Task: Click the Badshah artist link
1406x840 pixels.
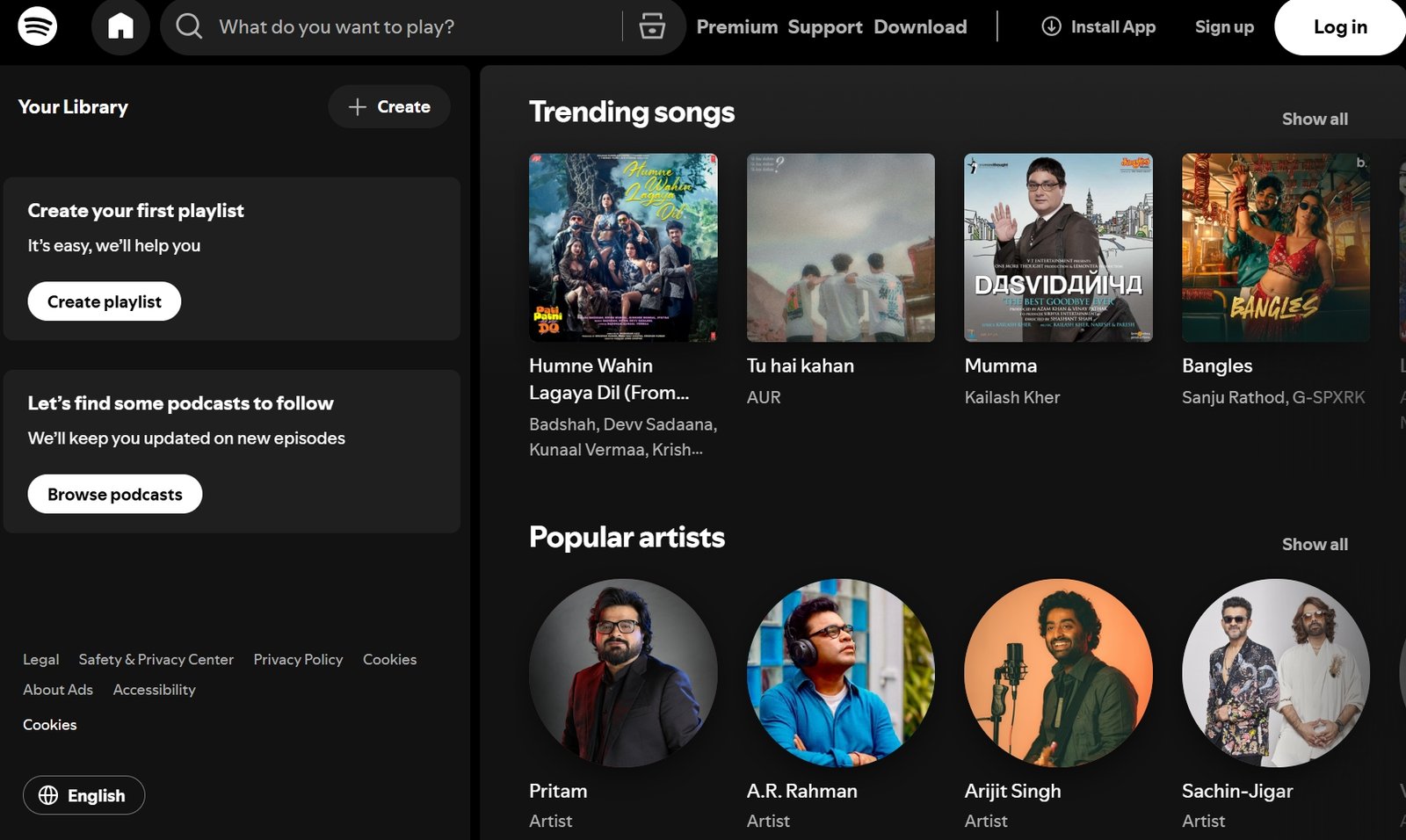Action: (x=562, y=424)
